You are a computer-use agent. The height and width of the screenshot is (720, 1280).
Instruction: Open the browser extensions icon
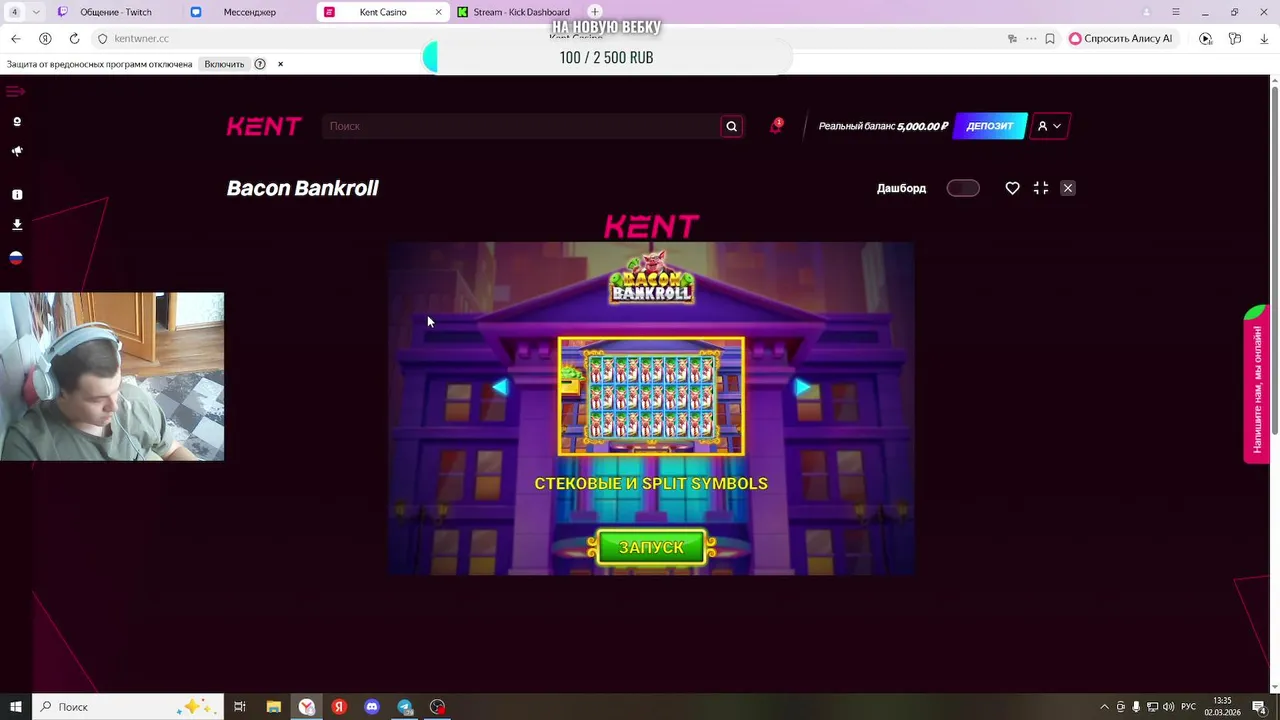[1235, 39]
